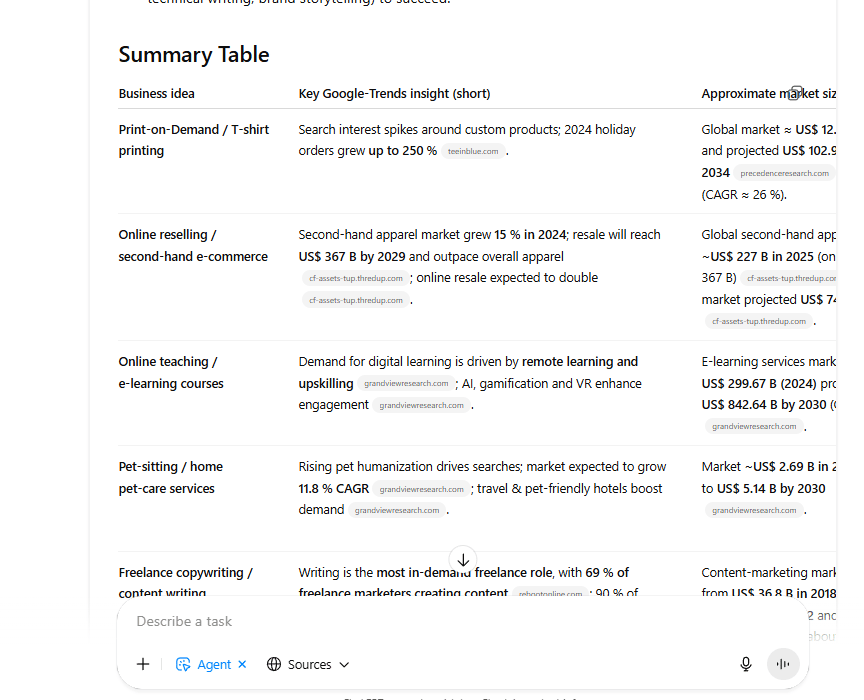
Task: Copy the table using the copy icon
Action: 795,93
